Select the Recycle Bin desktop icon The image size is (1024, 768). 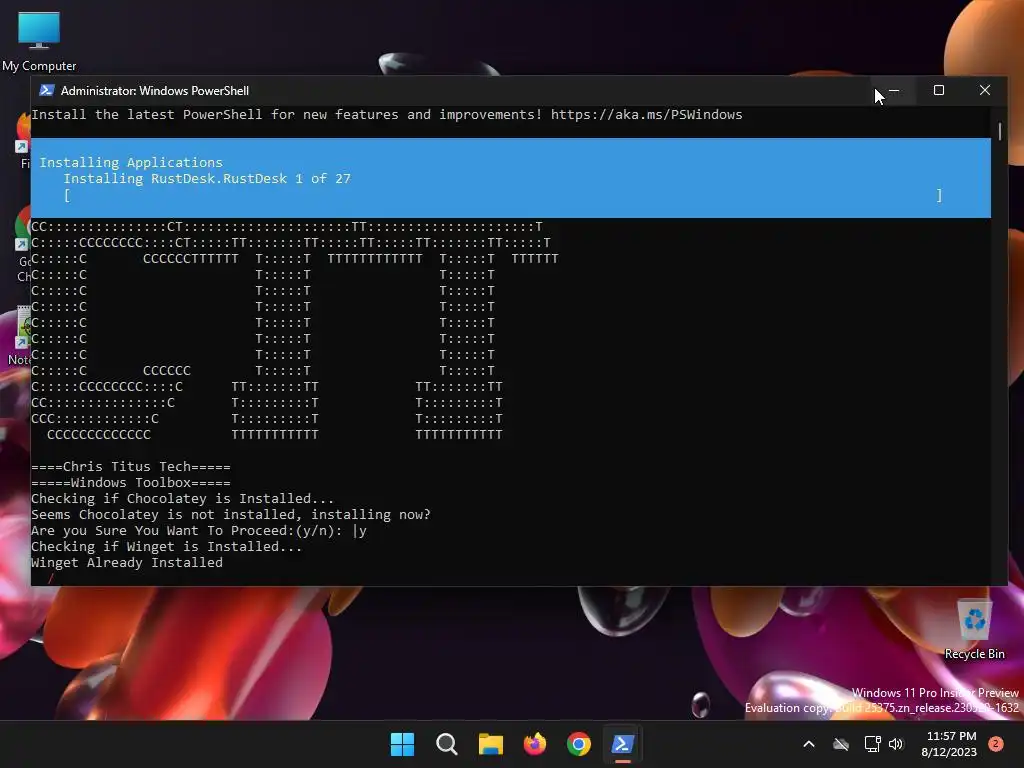[x=974, y=630]
